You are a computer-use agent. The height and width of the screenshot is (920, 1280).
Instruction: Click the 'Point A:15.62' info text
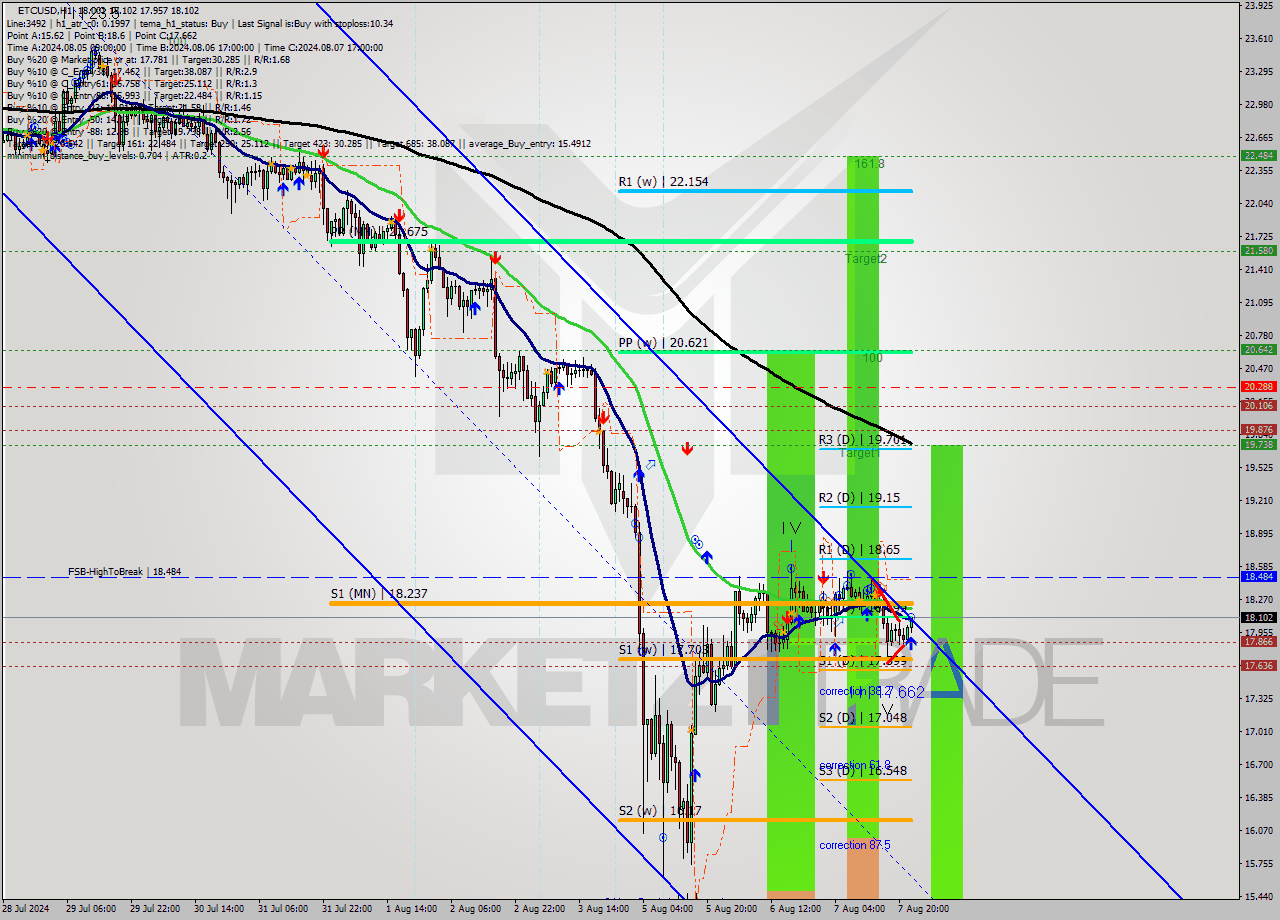coord(35,35)
